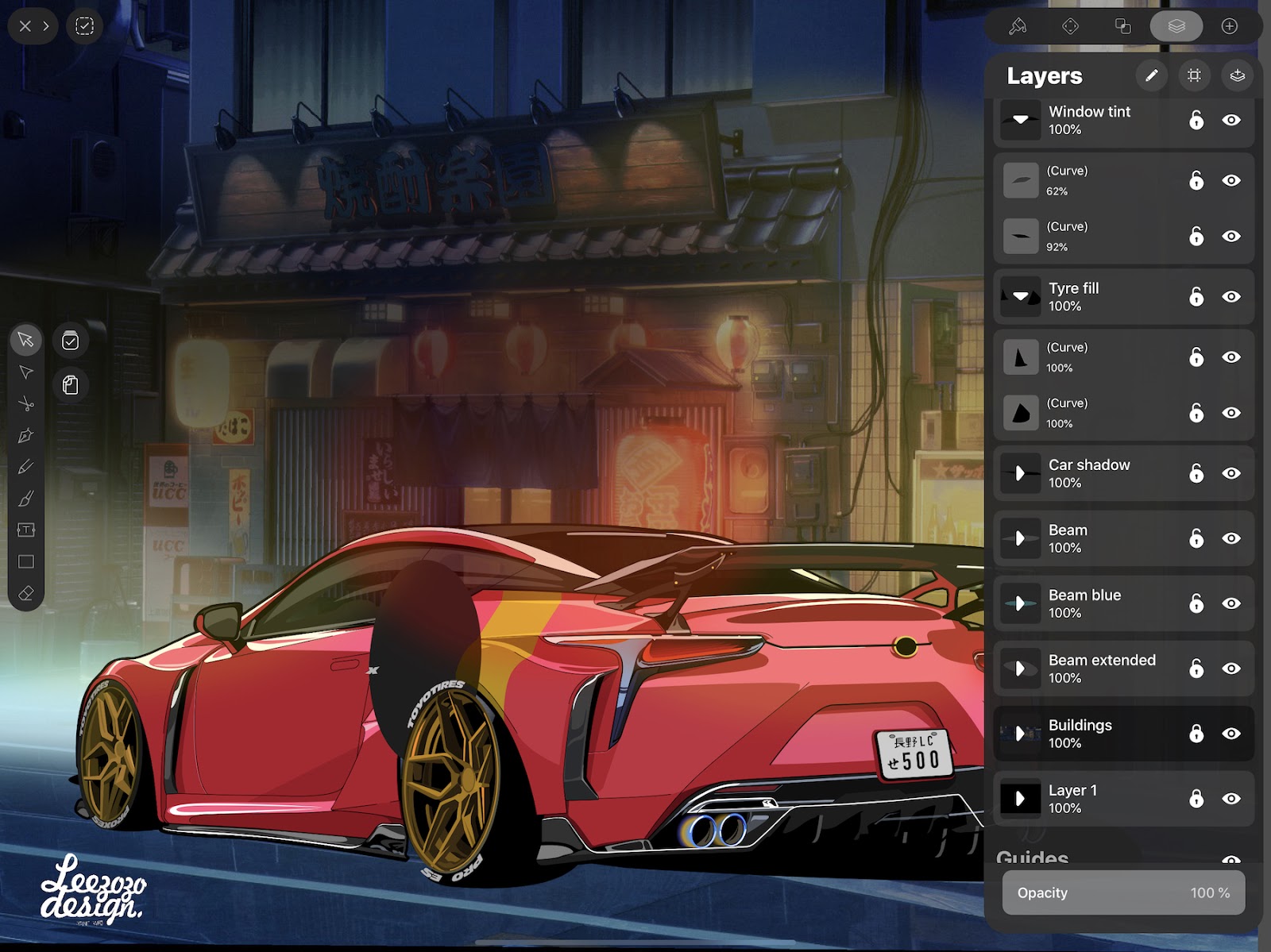Lock the Window tint layer

tap(1196, 120)
